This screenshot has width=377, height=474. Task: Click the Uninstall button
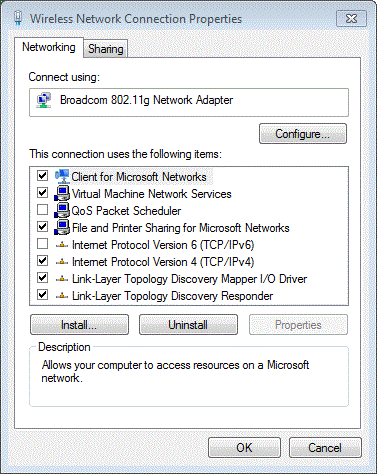click(188, 325)
